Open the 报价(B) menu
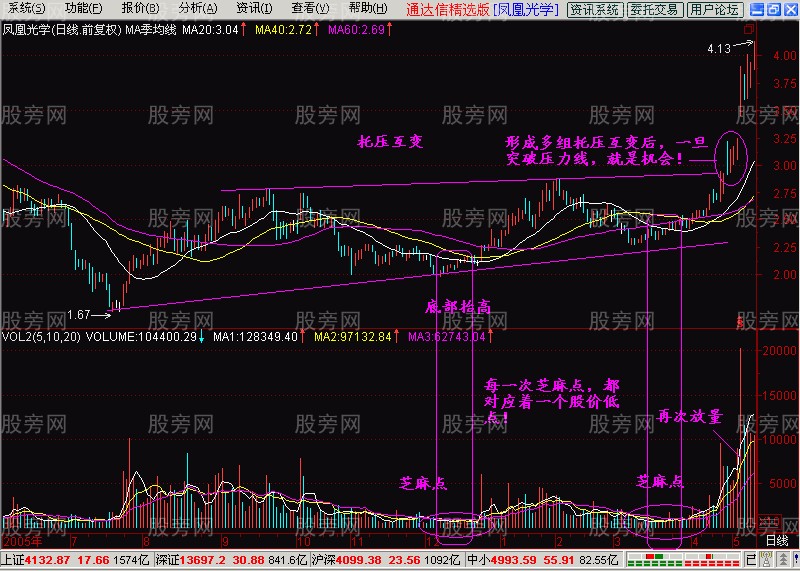Image resolution: width=800 pixels, height=571 pixels. [x=141, y=9]
